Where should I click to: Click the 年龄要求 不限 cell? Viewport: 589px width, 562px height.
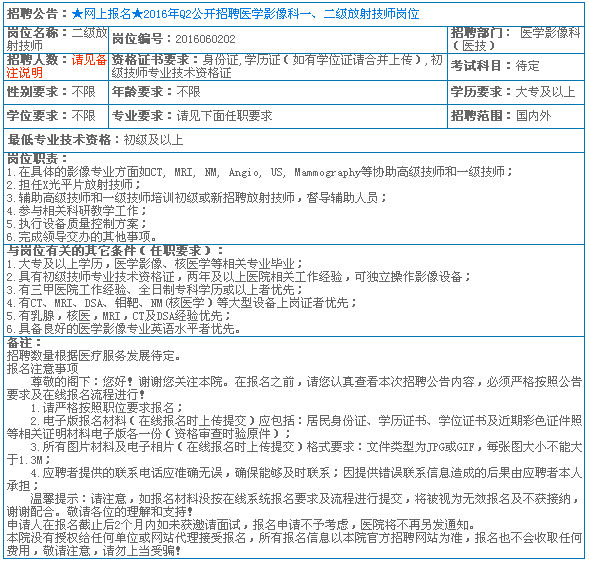(278, 92)
